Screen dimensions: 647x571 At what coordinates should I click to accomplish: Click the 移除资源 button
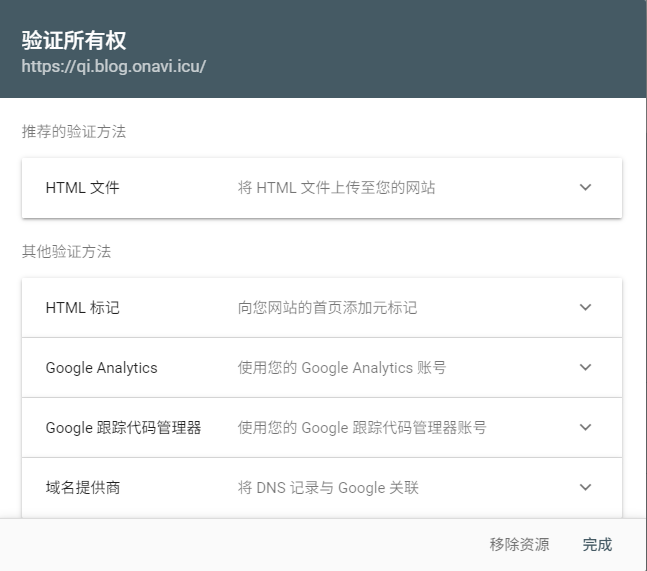pos(519,544)
